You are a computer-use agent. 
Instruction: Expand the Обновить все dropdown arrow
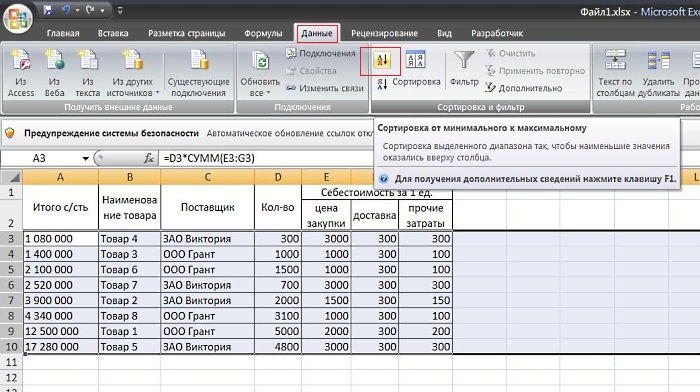pos(269,93)
